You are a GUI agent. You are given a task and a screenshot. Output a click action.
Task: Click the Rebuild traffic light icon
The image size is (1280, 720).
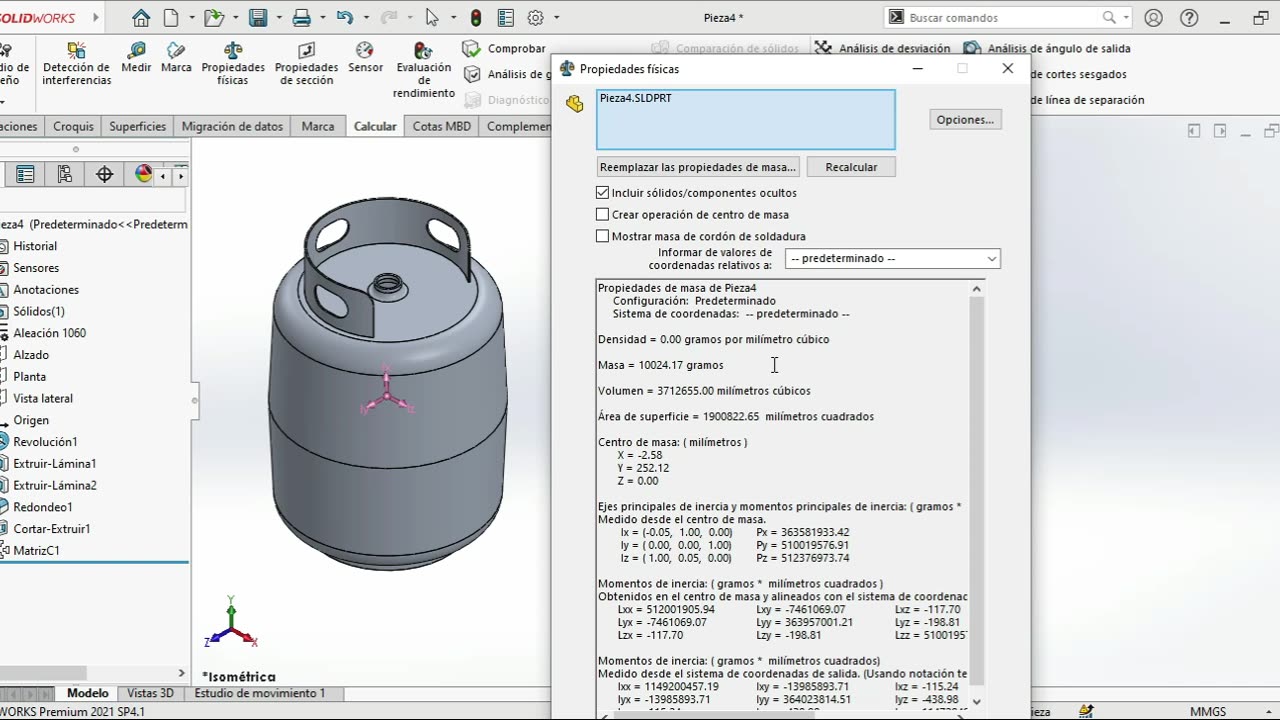tap(475, 17)
